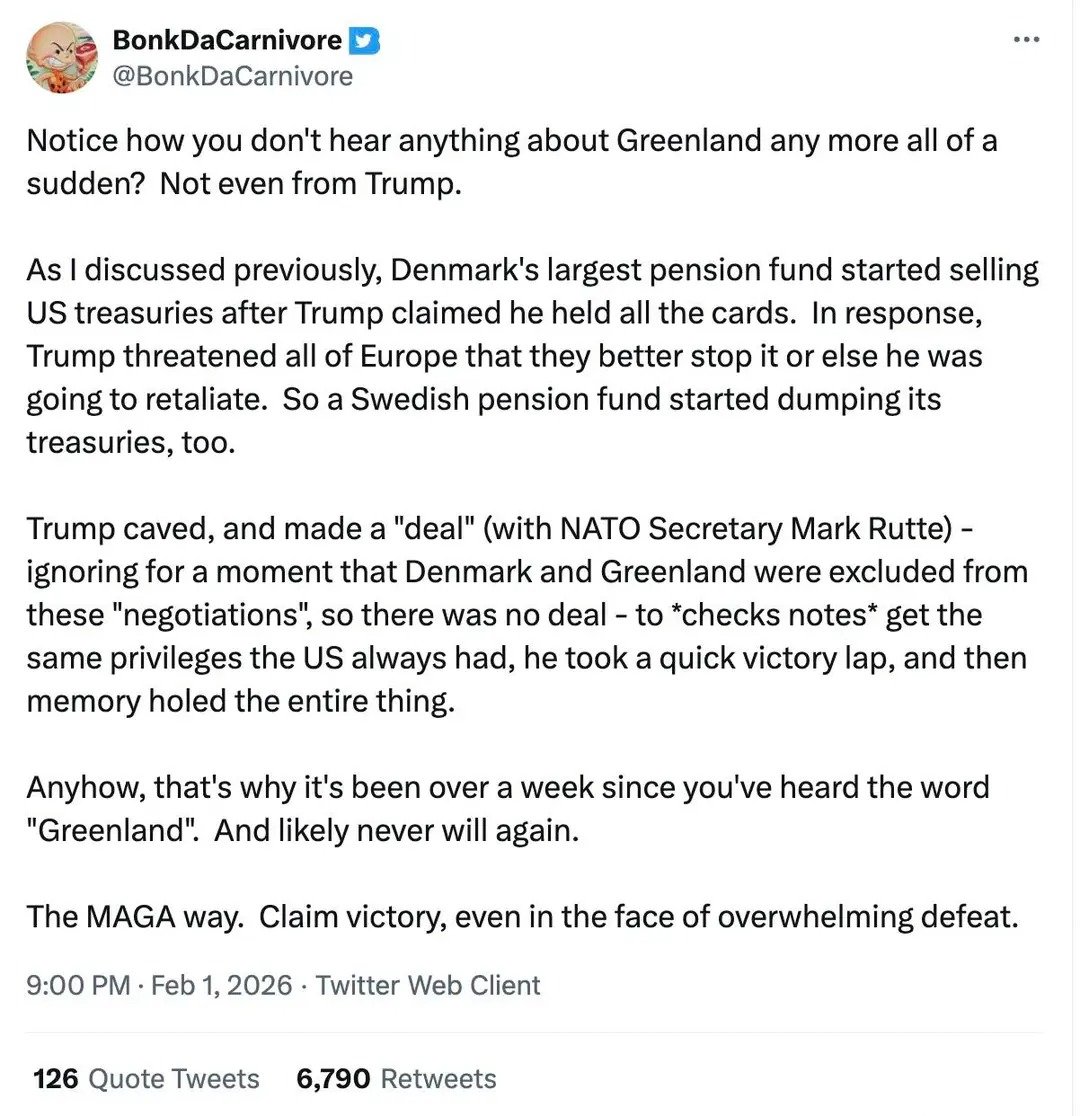Viewport: 1080px width, 1116px height.
Task: Click the closing line "The MAGA way"
Action: [x=521, y=916]
